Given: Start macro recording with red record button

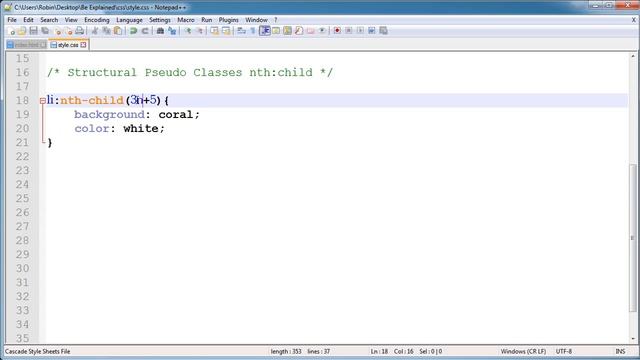Looking at the screenshot, I should point(337,31).
